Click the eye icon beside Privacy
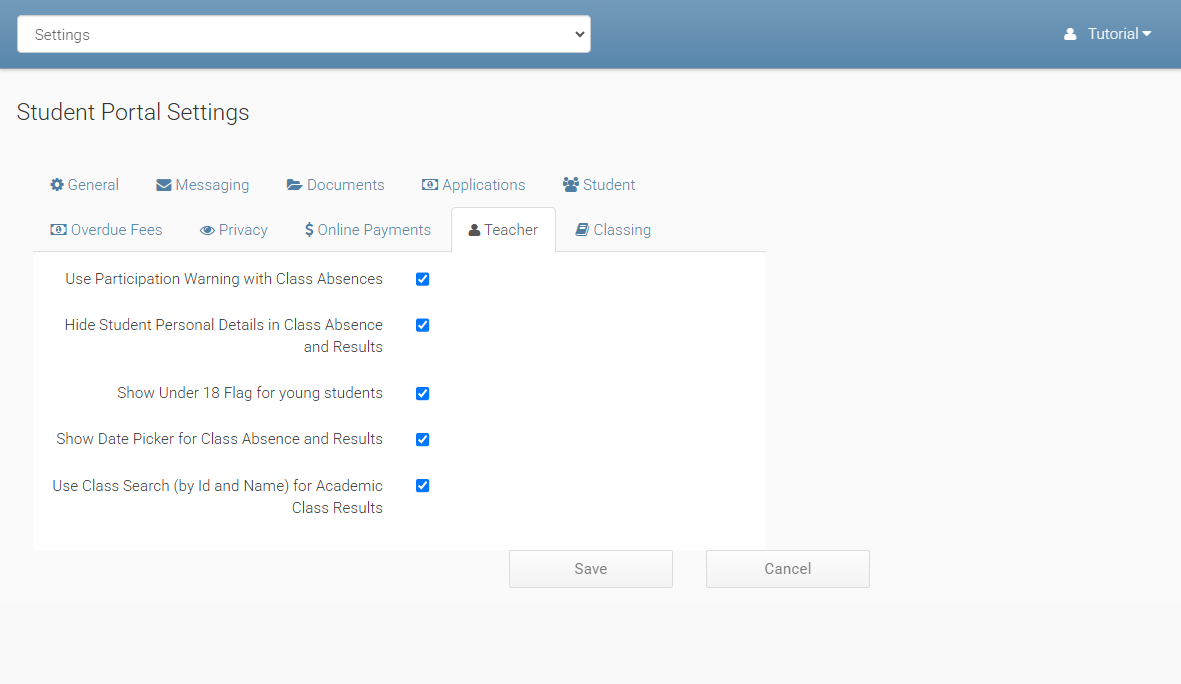The image size is (1181, 684). [x=207, y=230]
